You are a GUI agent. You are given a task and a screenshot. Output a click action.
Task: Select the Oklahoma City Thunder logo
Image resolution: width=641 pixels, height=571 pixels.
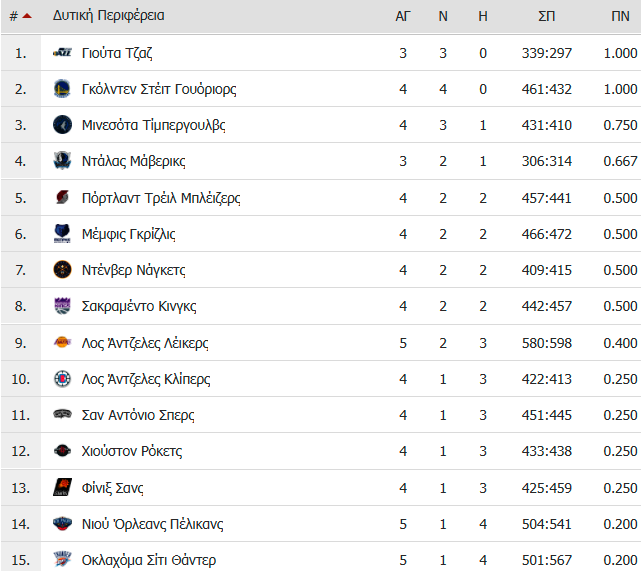pos(62,559)
